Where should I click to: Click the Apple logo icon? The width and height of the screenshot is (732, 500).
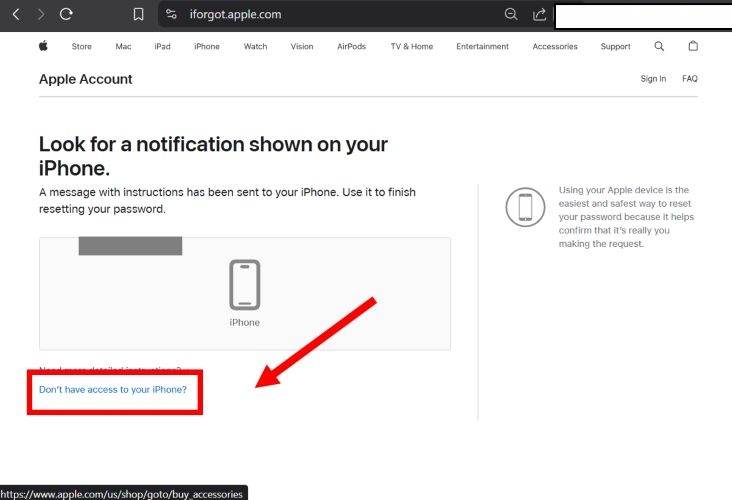[x=43, y=46]
